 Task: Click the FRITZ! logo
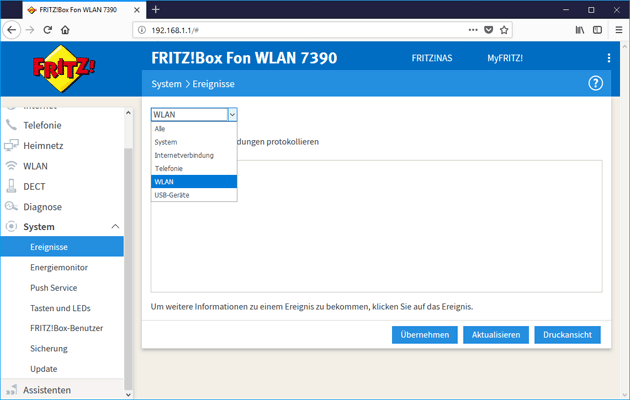pos(63,69)
